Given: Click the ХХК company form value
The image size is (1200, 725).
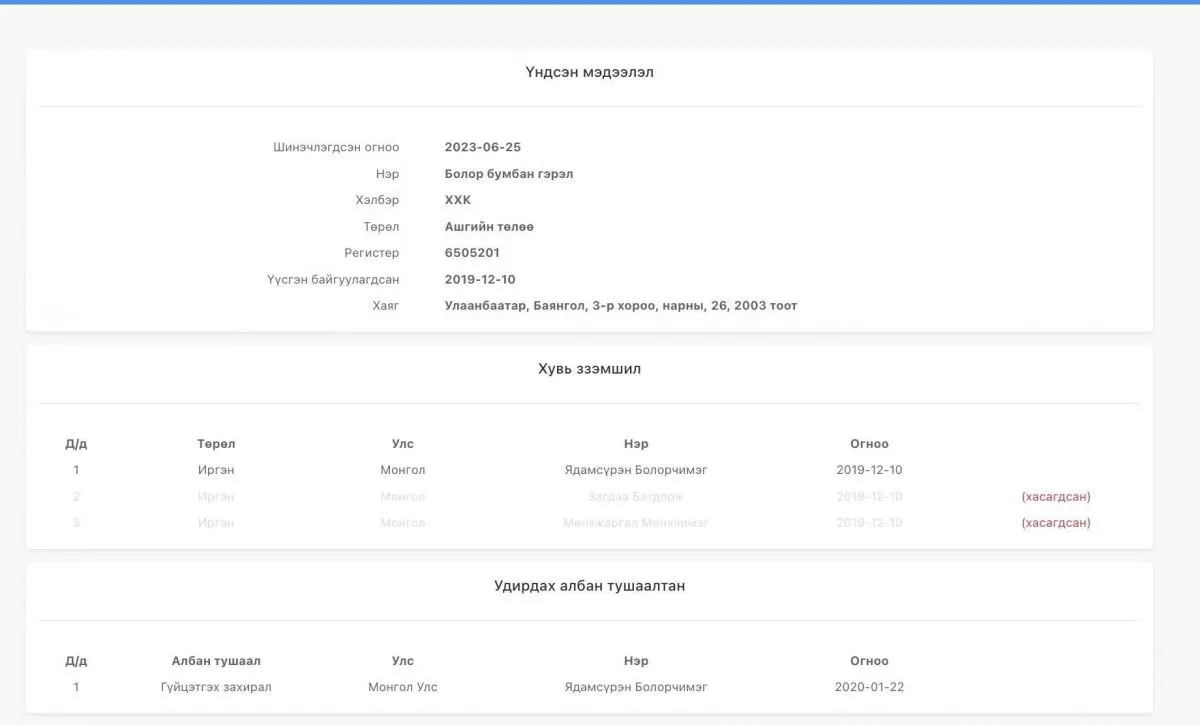Looking at the screenshot, I should [x=458, y=200].
